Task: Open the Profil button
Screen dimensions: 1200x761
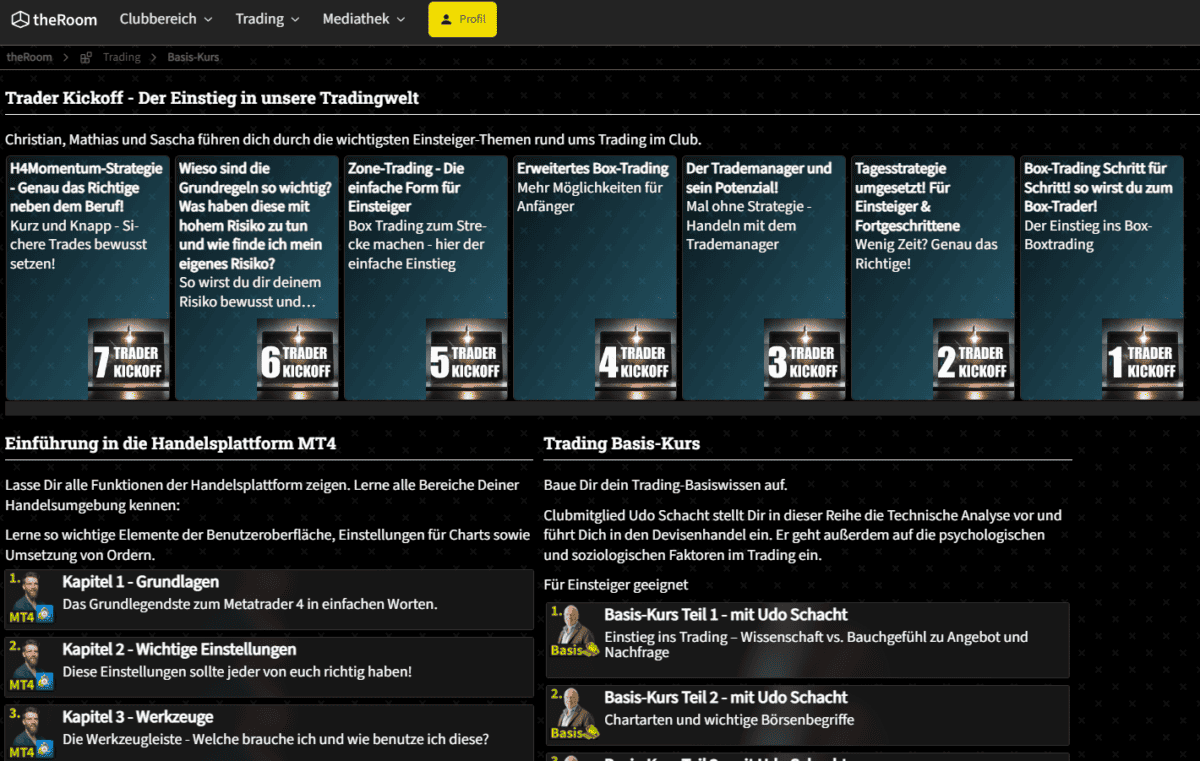Action: (462, 19)
